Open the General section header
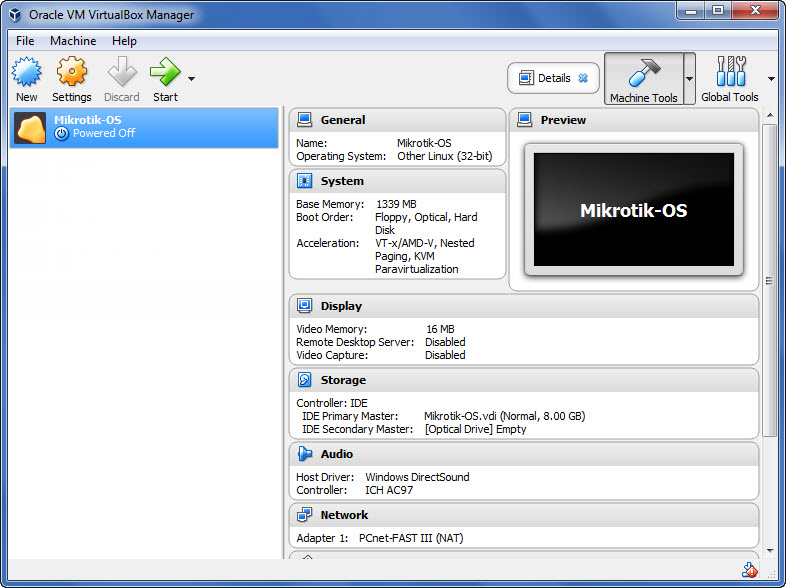Image resolution: width=786 pixels, height=588 pixels. pos(398,120)
